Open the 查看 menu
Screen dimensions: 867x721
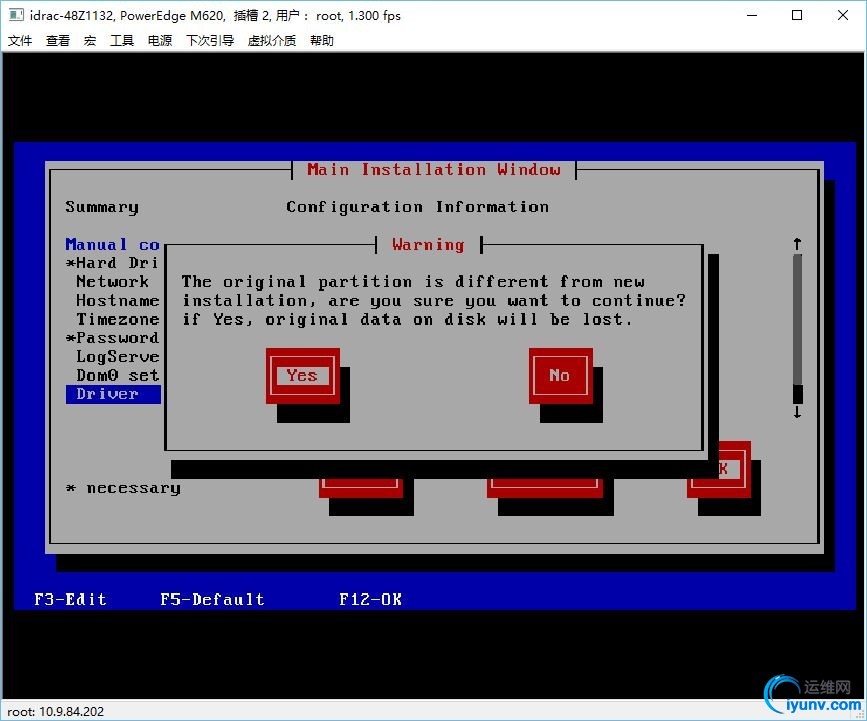pyautogui.click(x=58, y=40)
